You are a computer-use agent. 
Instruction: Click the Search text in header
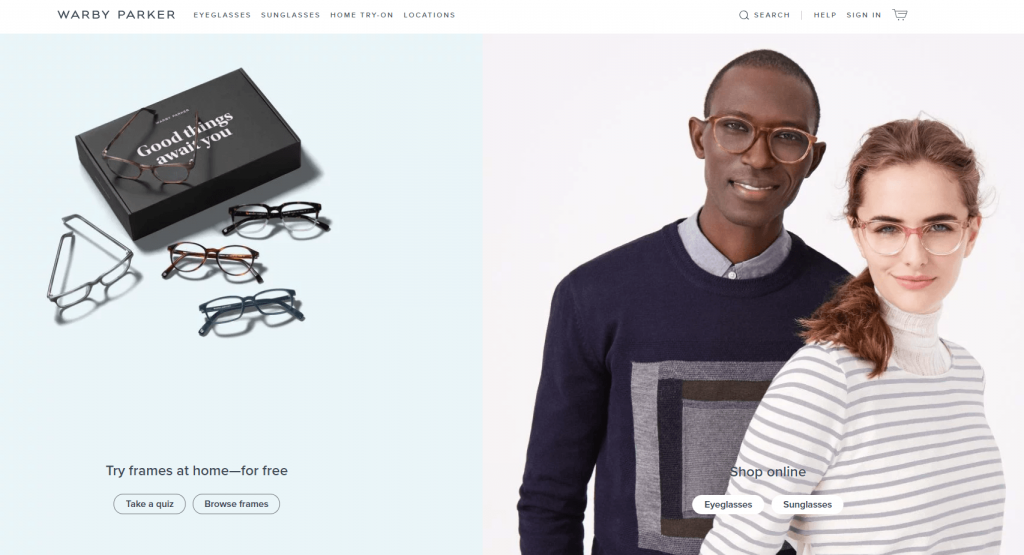tap(772, 15)
